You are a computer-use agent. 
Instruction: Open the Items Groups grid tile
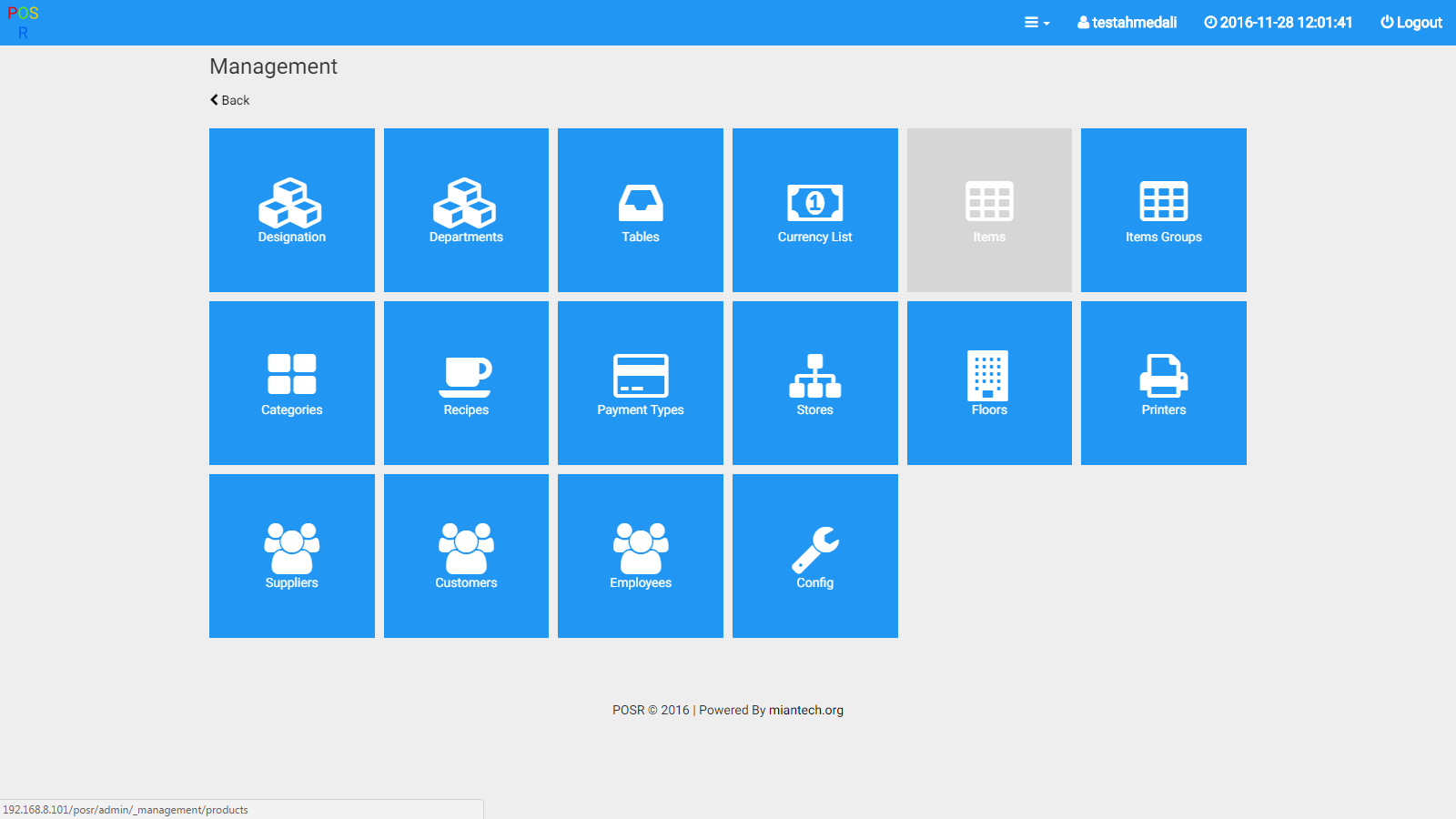tap(1163, 210)
